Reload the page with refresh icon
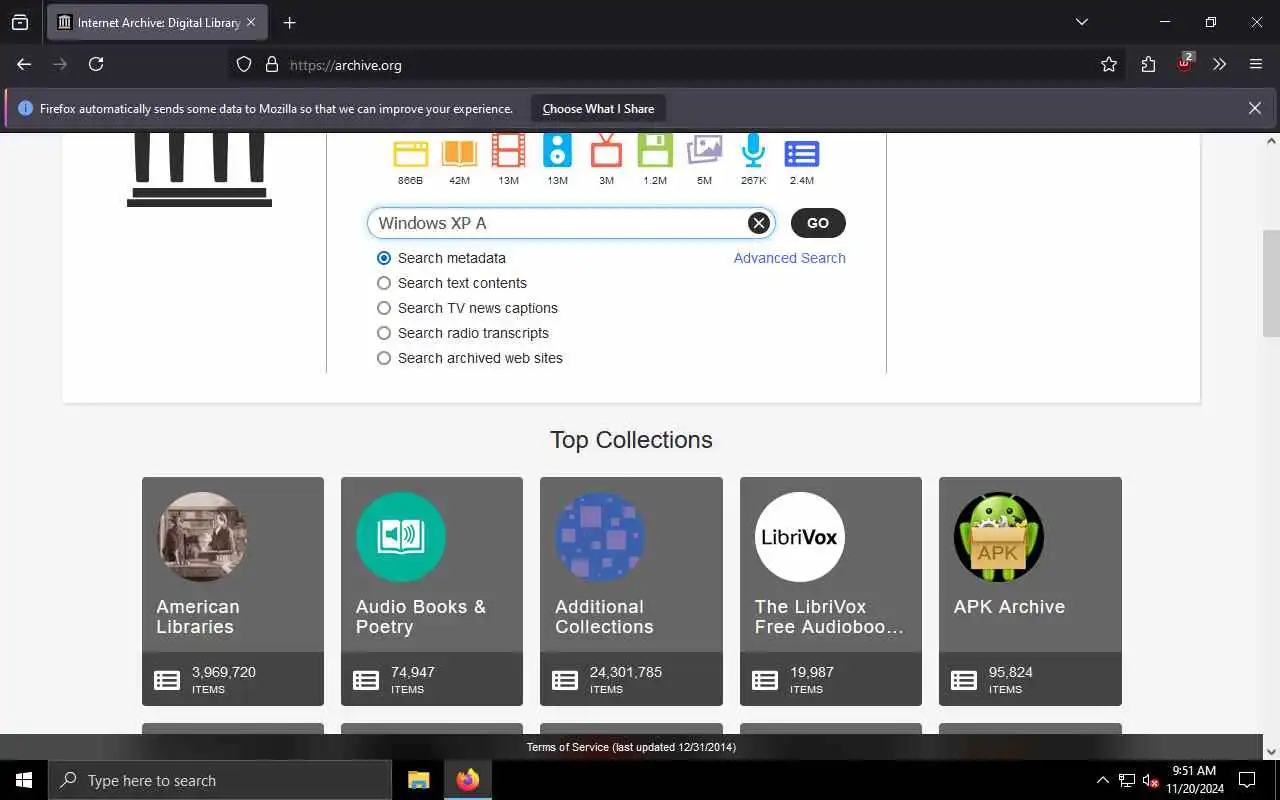The image size is (1280, 800). tap(96, 64)
